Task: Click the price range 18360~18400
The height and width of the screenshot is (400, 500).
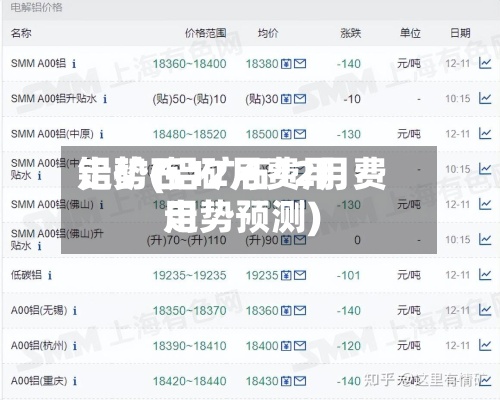Action: pyautogui.click(x=189, y=64)
